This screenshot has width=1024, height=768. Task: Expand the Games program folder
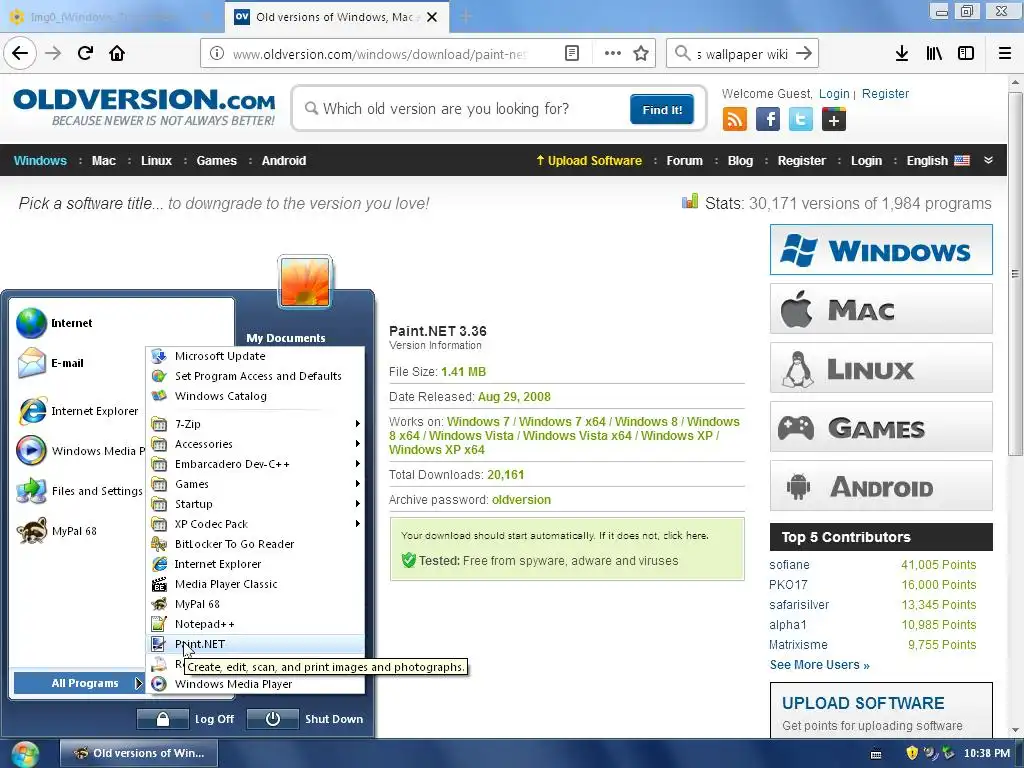pyautogui.click(x=256, y=484)
